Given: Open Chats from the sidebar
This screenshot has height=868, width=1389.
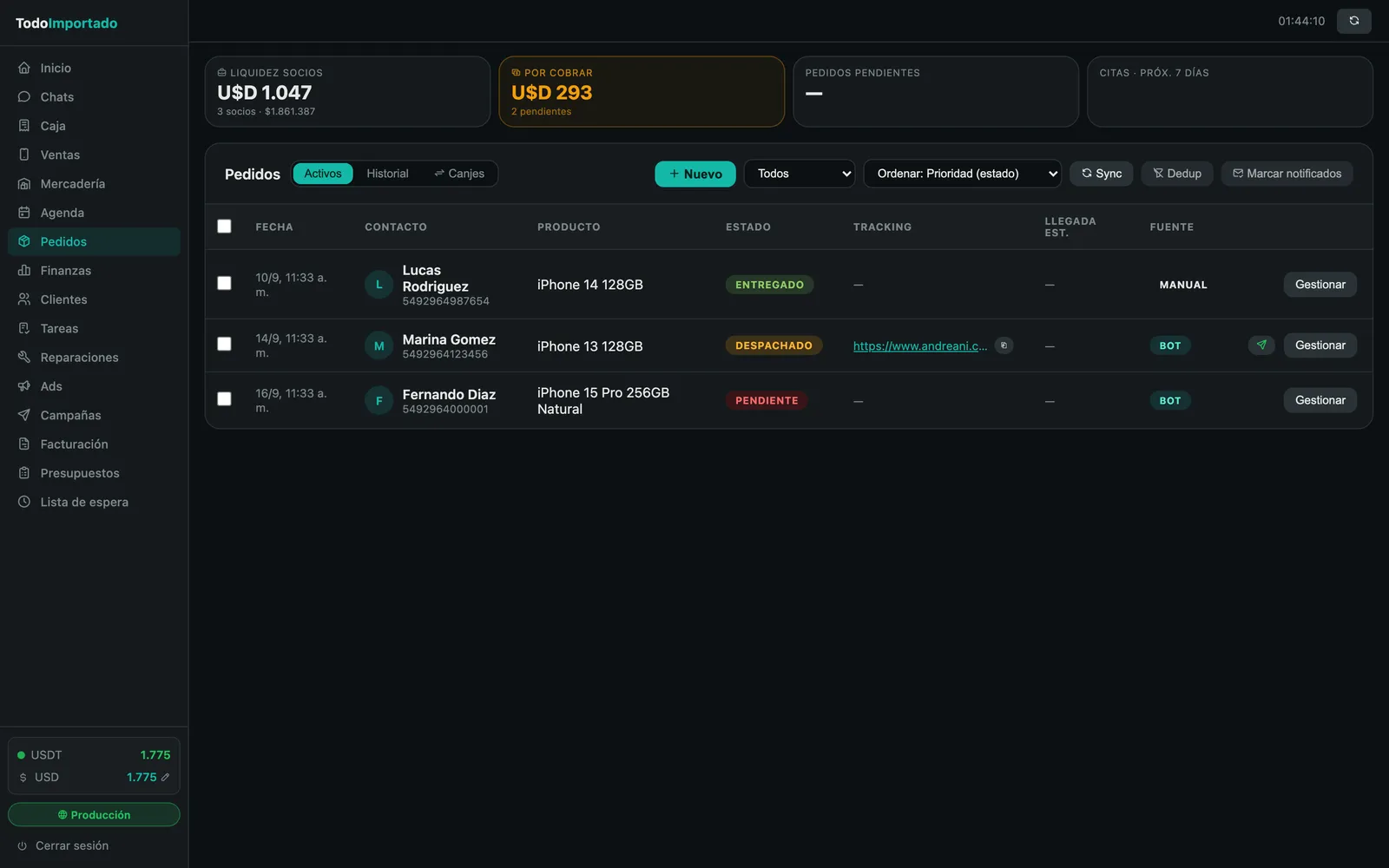Looking at the screenshot, I should (94, 97).
